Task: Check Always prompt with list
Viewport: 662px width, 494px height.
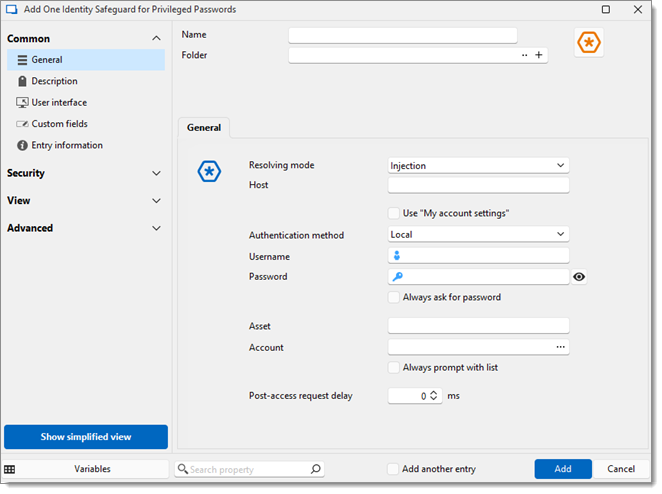Action: pyautogui.click(x=393, y=368)
